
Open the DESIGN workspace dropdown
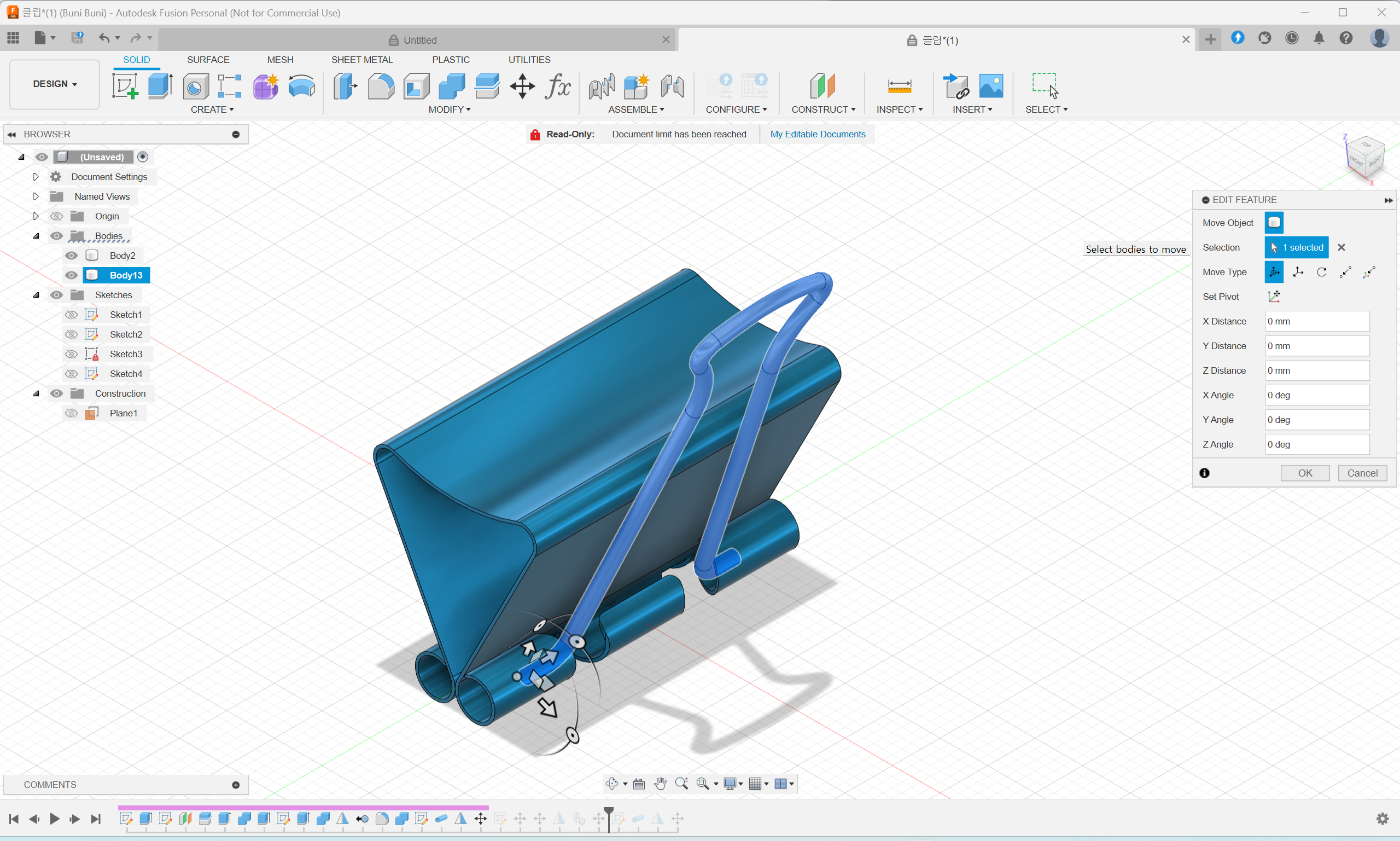[54, 84]
